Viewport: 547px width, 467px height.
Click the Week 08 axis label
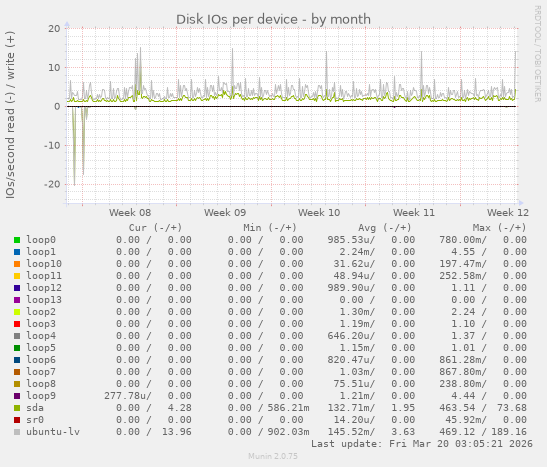(x=130, y=213)
